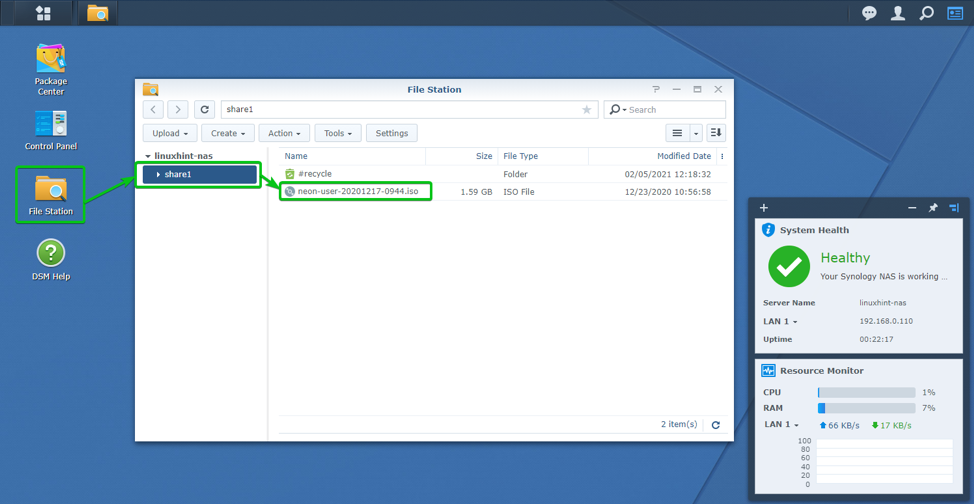This screenshot has width=974, height=504.
Task: Toggle the widgets panel icon in taskbar
Action: point(955,13)
